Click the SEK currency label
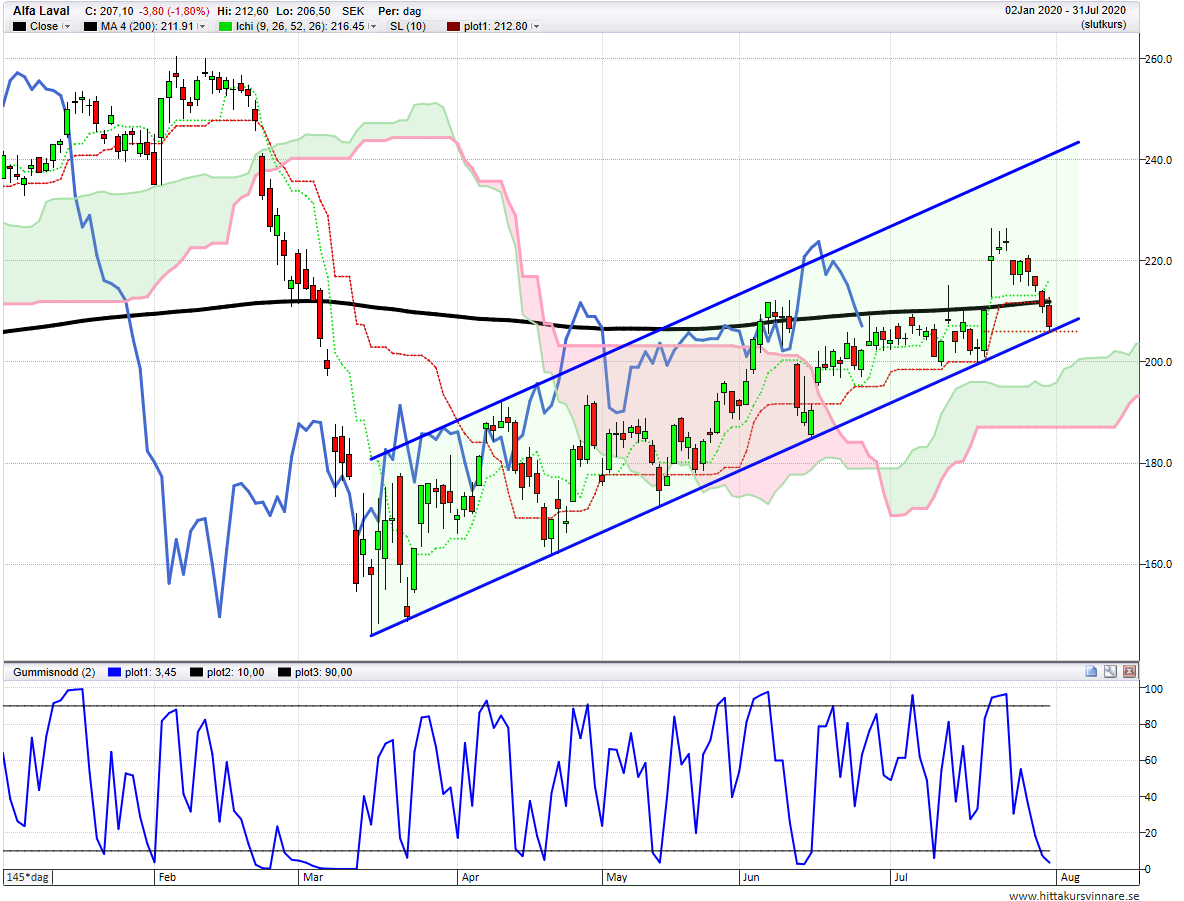 [x=353, y=11]
